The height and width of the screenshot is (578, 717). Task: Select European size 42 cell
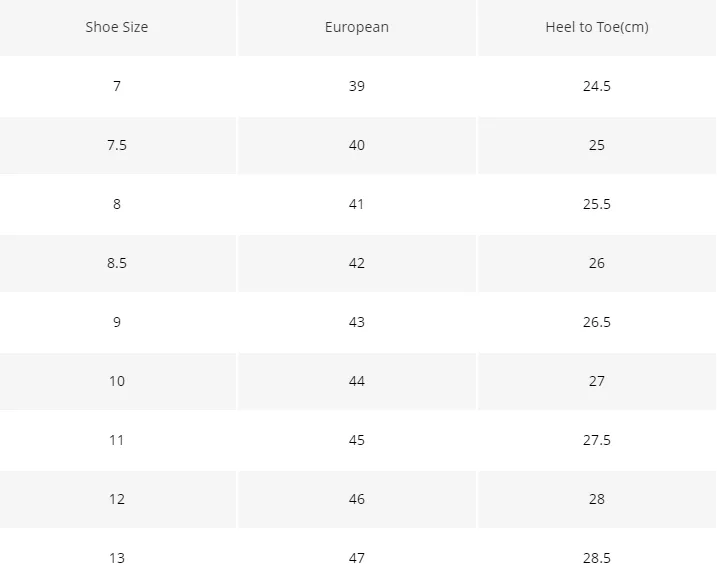[357, 263]
